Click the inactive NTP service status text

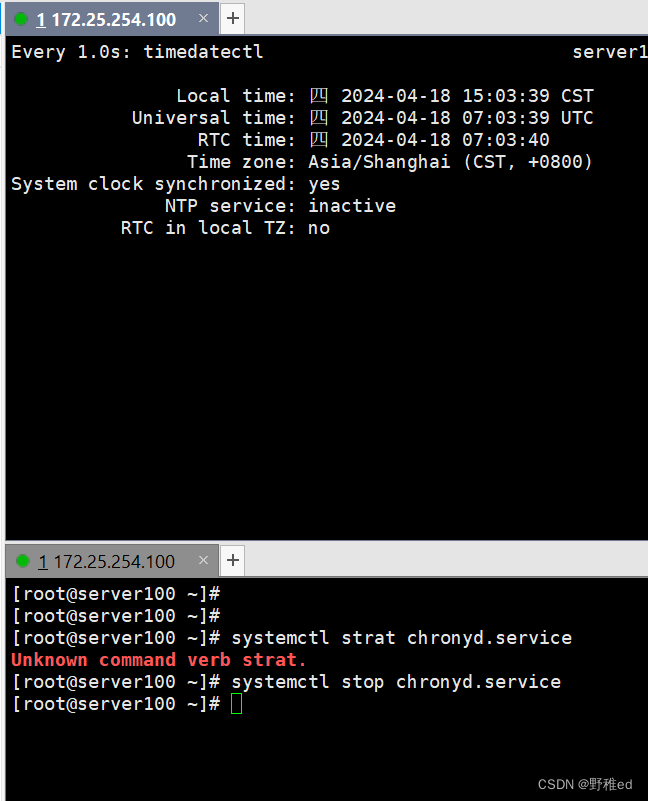352,205
